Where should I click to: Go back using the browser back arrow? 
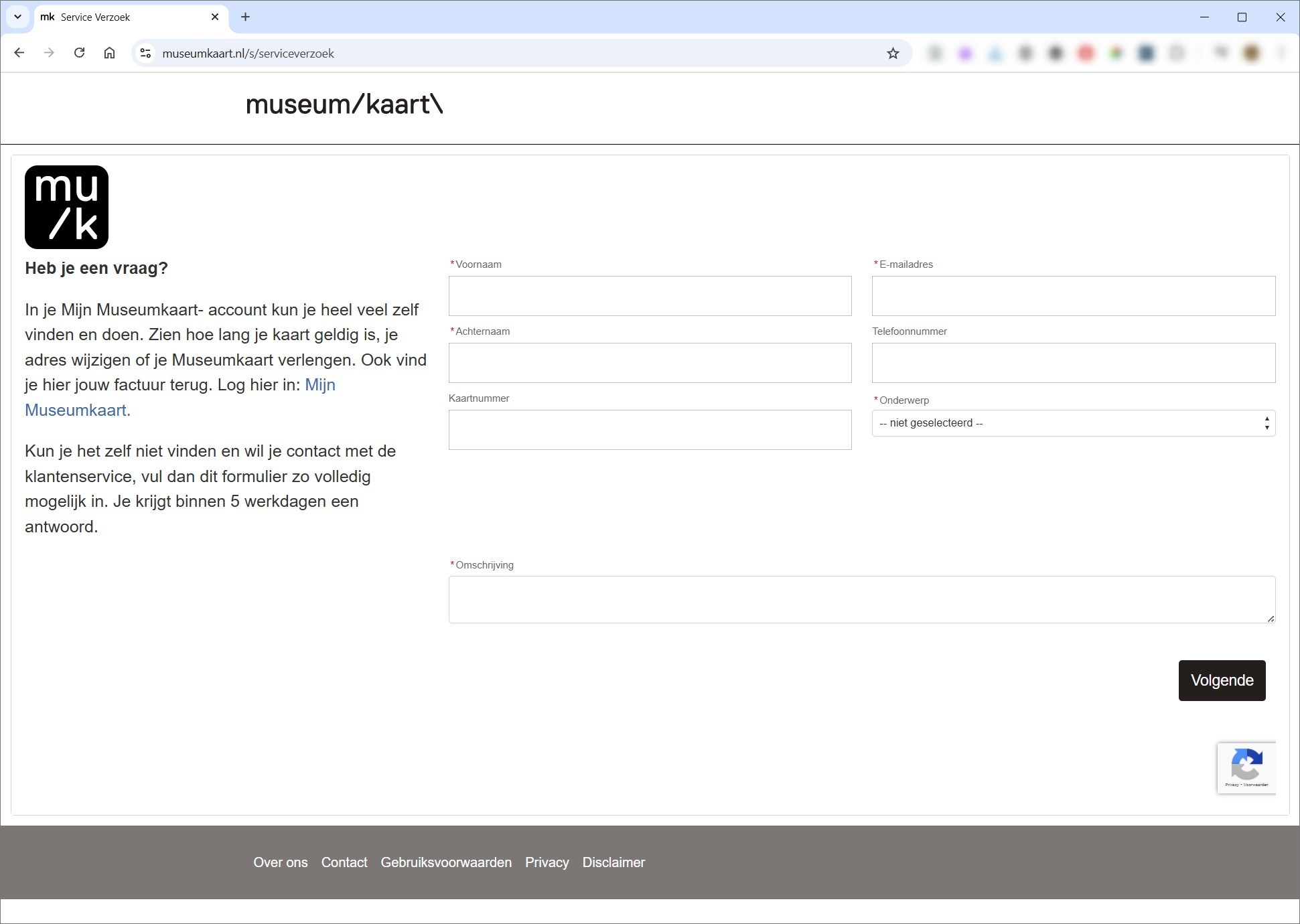(x=19, y=53)
